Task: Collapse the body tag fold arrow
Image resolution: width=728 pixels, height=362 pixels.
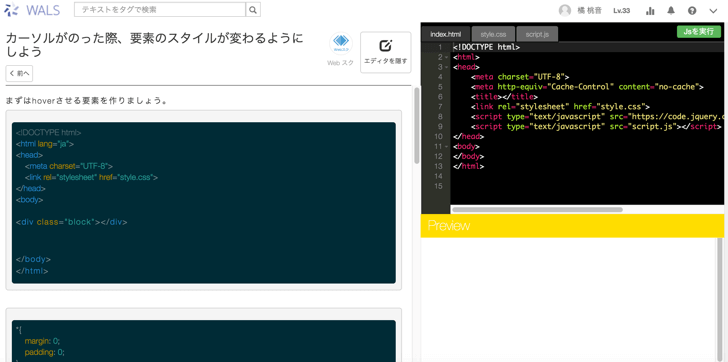Action: pos(446,146)
